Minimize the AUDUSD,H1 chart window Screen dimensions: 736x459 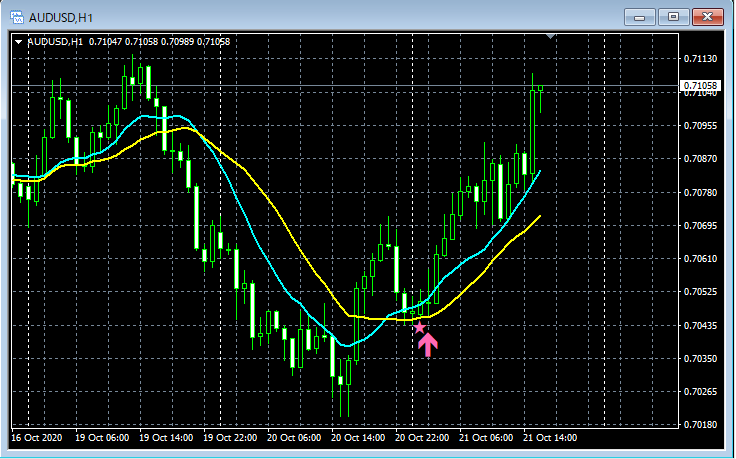(639, 17)
